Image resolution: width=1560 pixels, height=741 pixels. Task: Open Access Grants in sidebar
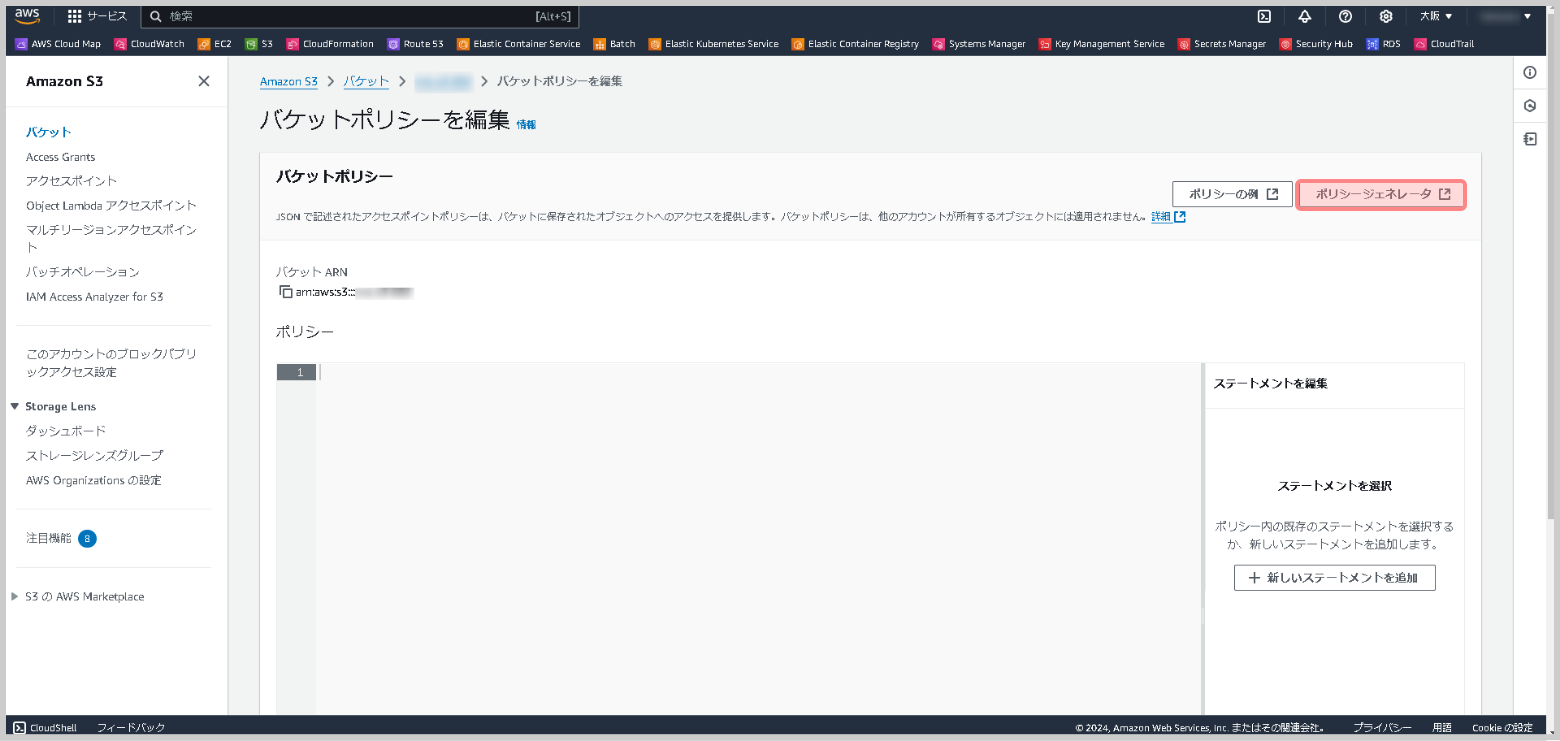coord(61,157)
